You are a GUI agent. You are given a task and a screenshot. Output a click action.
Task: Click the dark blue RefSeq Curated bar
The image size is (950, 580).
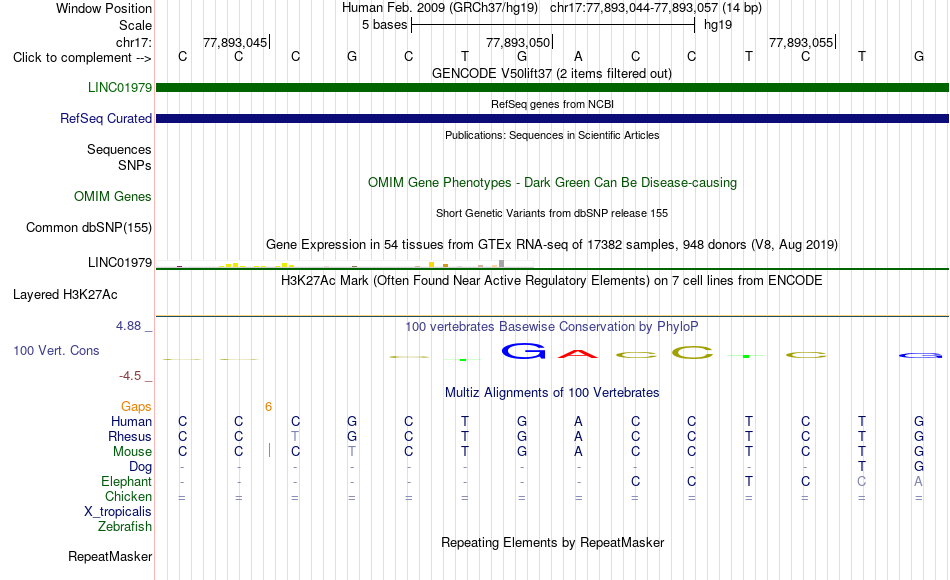(x=552, y=118)
